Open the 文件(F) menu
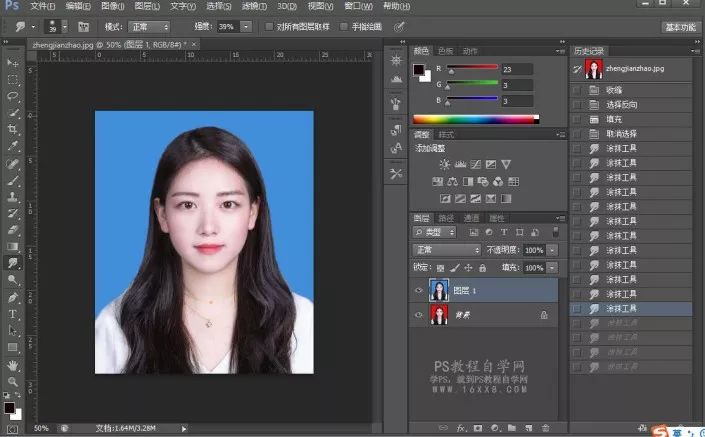 pos(43,6)
